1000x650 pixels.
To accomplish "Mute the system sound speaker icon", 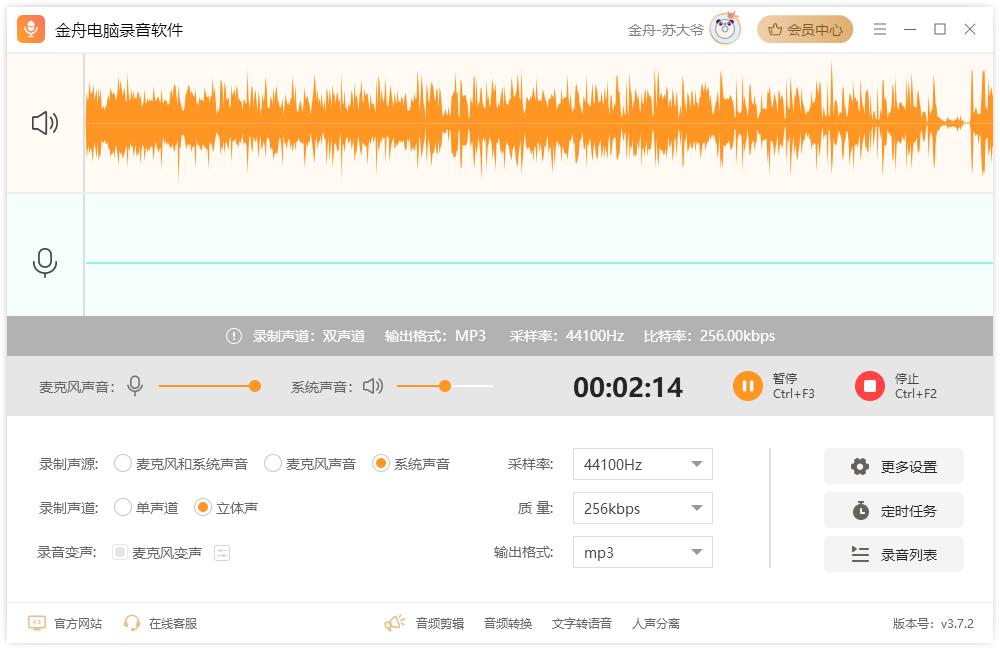I will pos(373,386).
